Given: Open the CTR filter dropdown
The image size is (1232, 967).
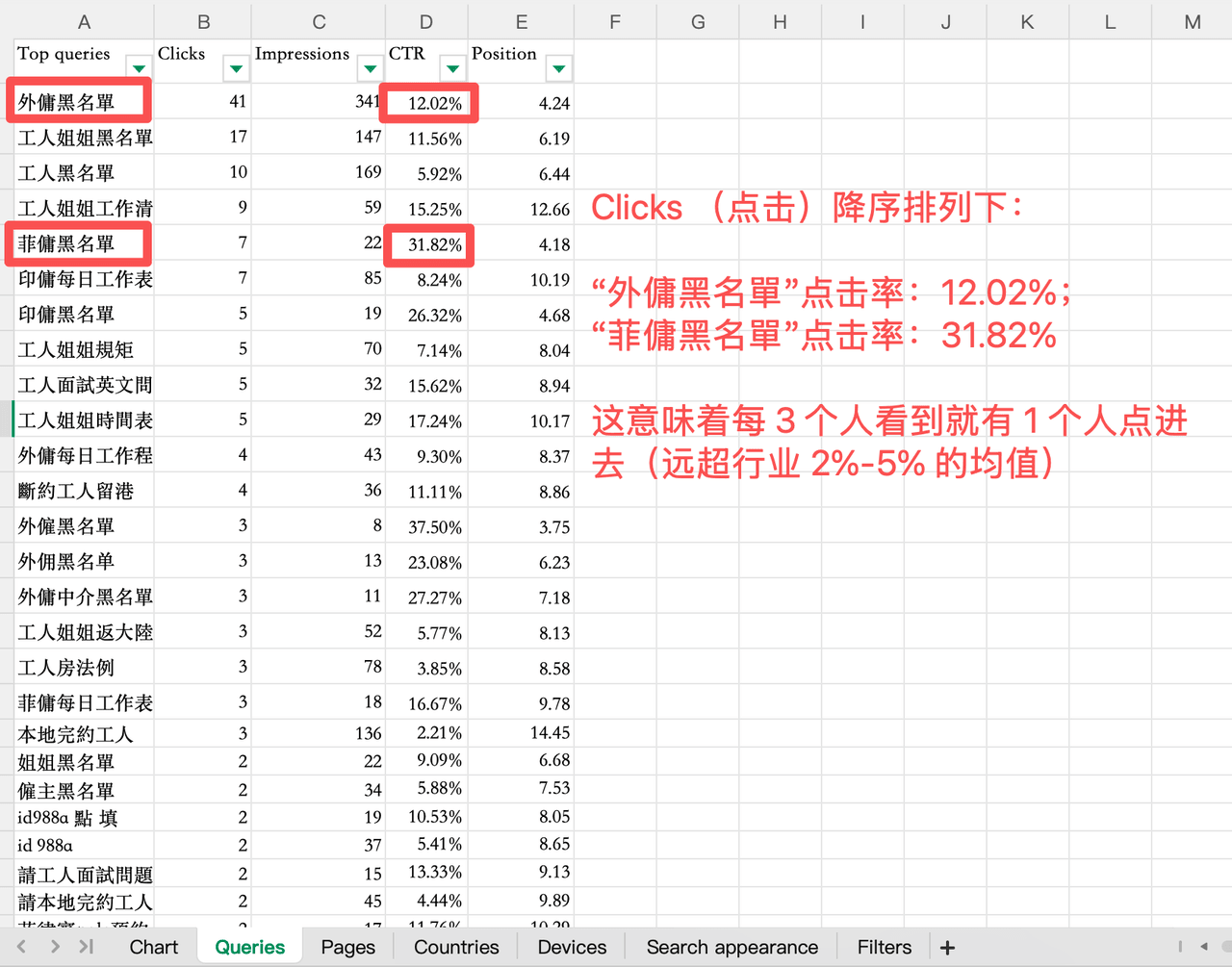Looking at the screenshot, I should [x=452, y=69].
